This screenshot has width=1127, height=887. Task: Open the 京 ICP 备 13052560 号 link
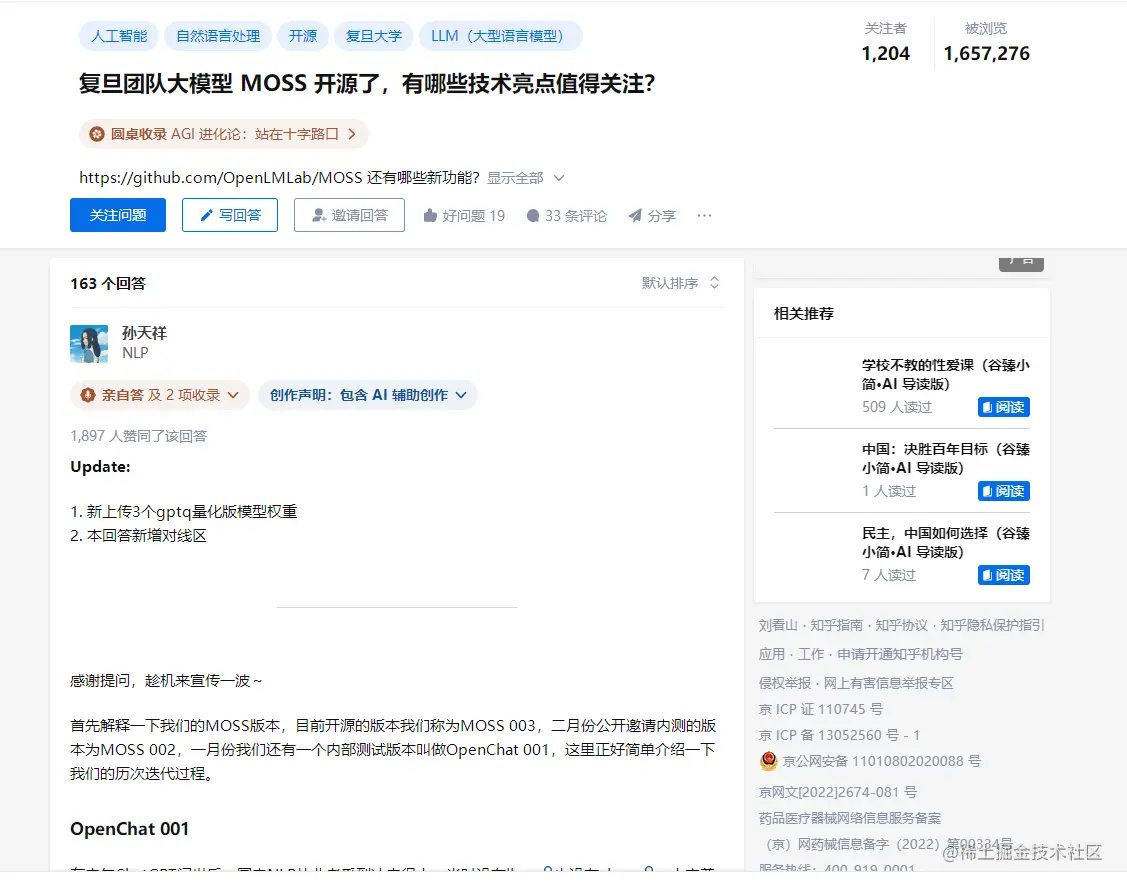[840, 735]
